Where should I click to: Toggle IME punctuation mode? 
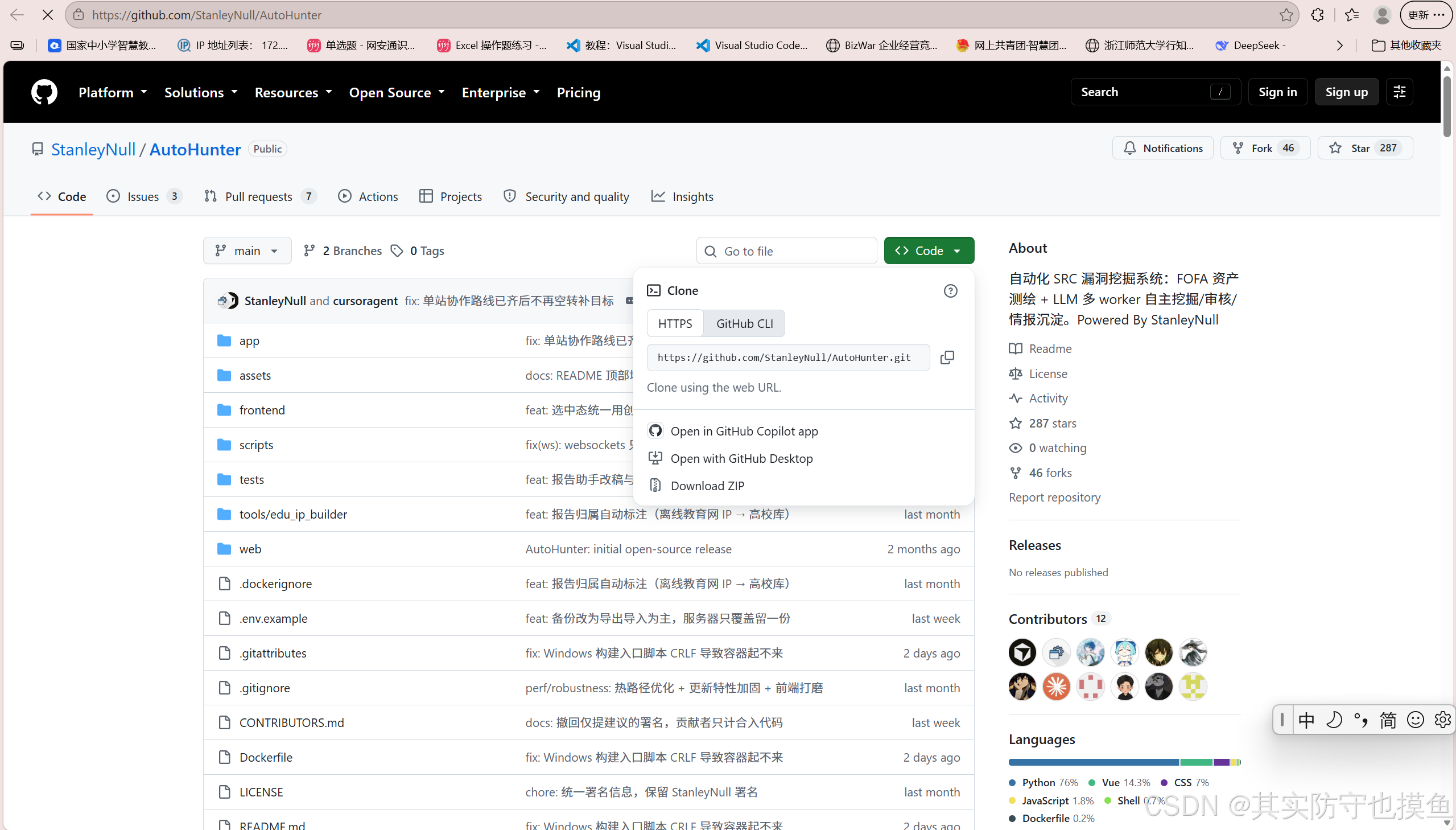tap(1360, 720)
